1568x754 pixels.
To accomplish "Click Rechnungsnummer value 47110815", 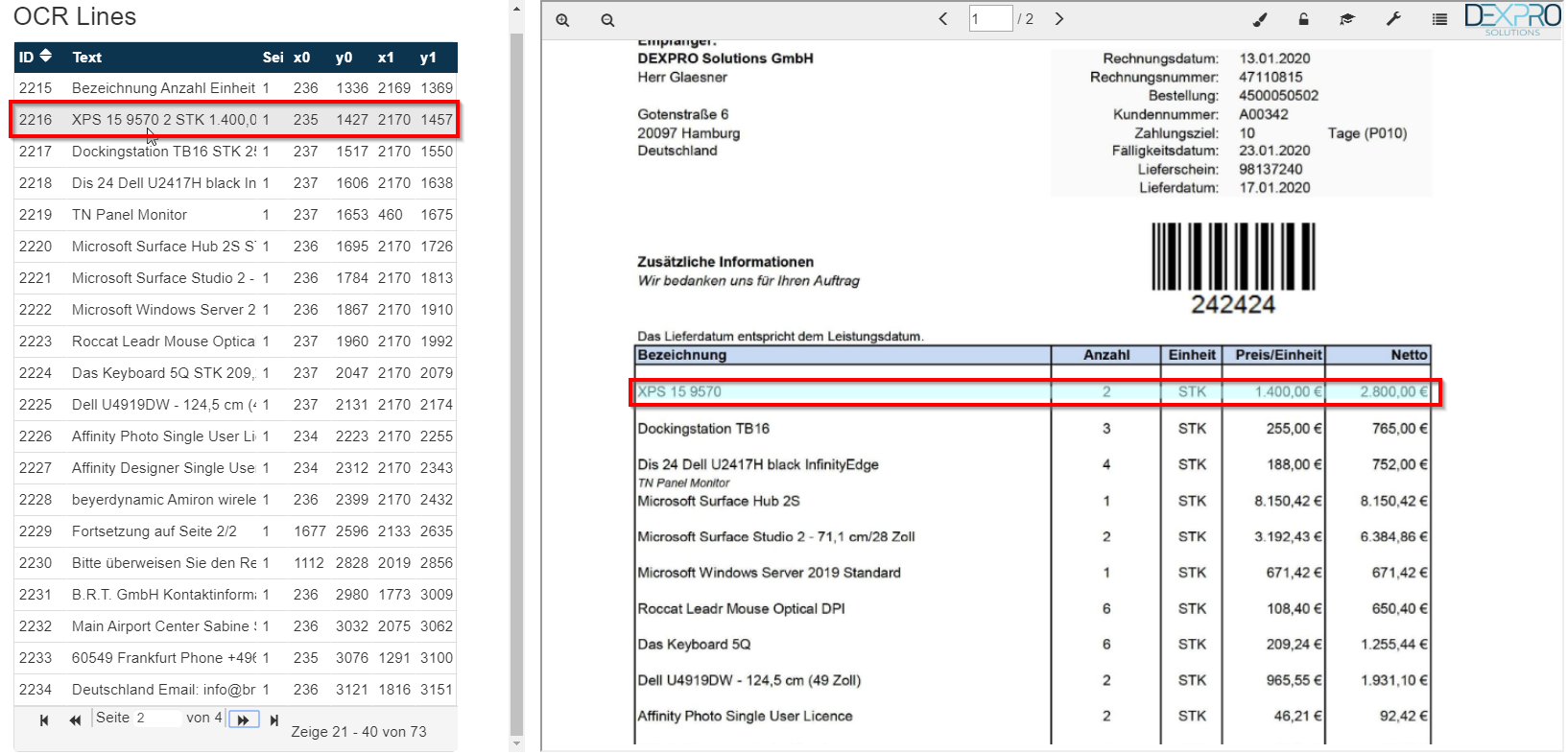I will point(1271,77).
